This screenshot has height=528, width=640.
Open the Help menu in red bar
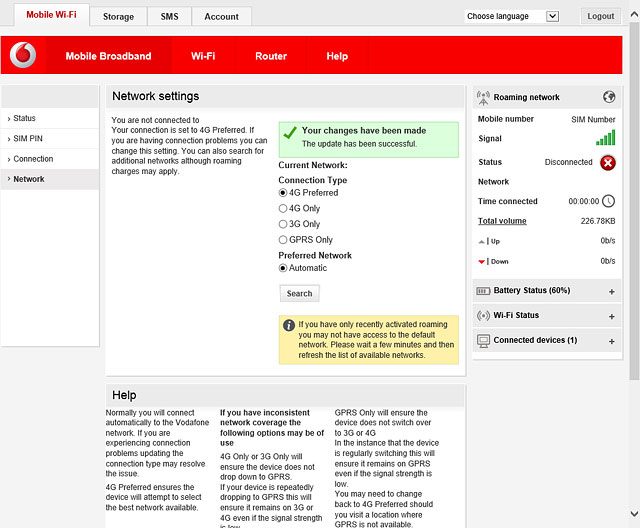tap(337, 56)
